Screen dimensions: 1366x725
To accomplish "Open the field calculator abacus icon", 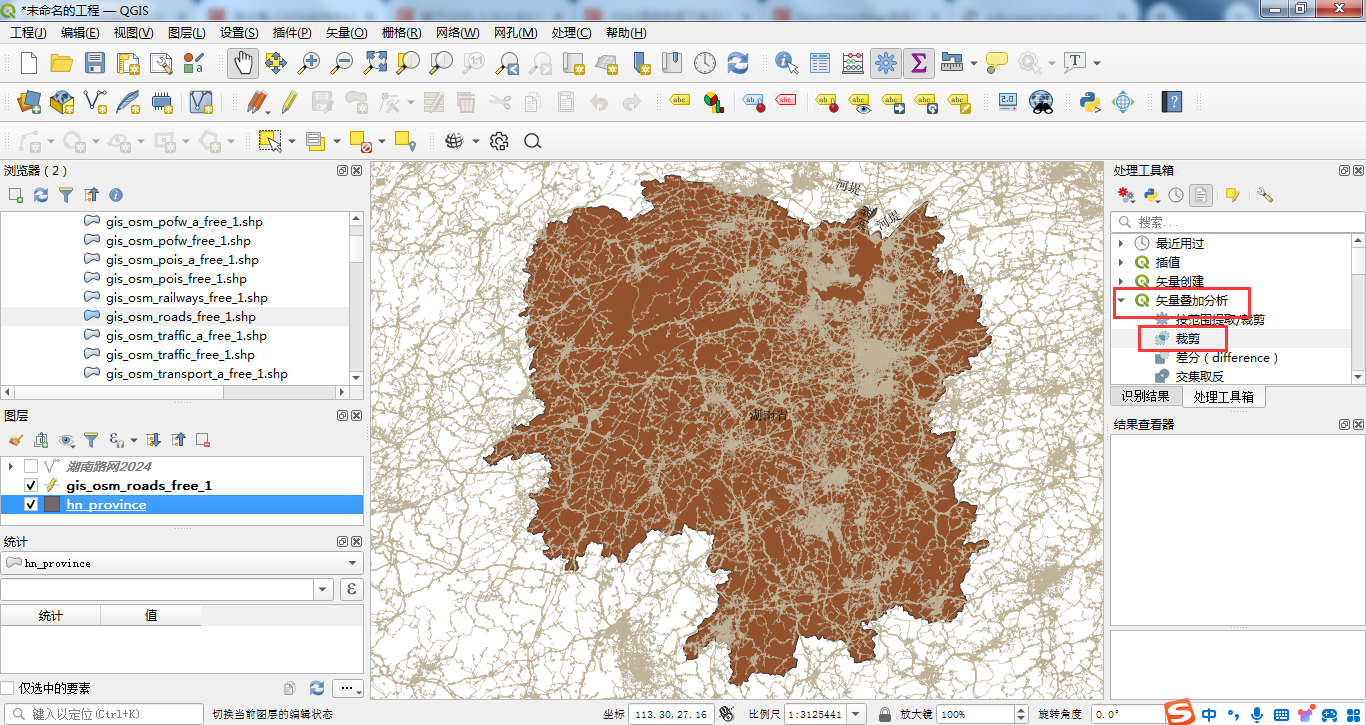I will pos(853,63).
